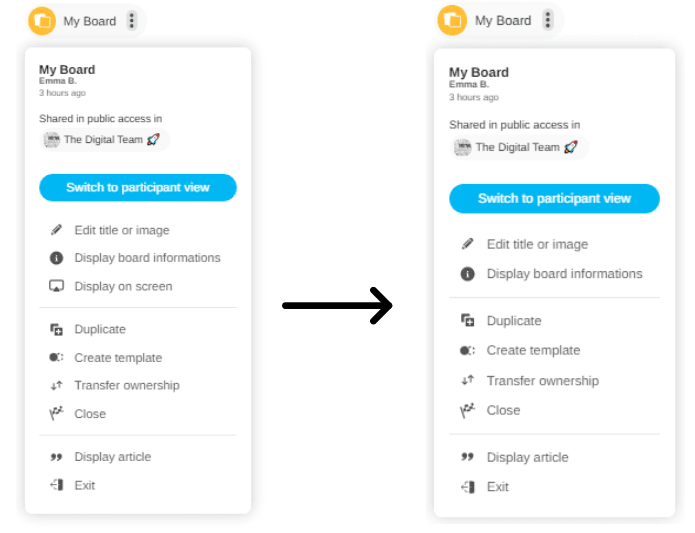The width and height of the screenshot is (695, 533).
Task: Click the Close flag icon in the left menu
Action: [x=56, y=414]
